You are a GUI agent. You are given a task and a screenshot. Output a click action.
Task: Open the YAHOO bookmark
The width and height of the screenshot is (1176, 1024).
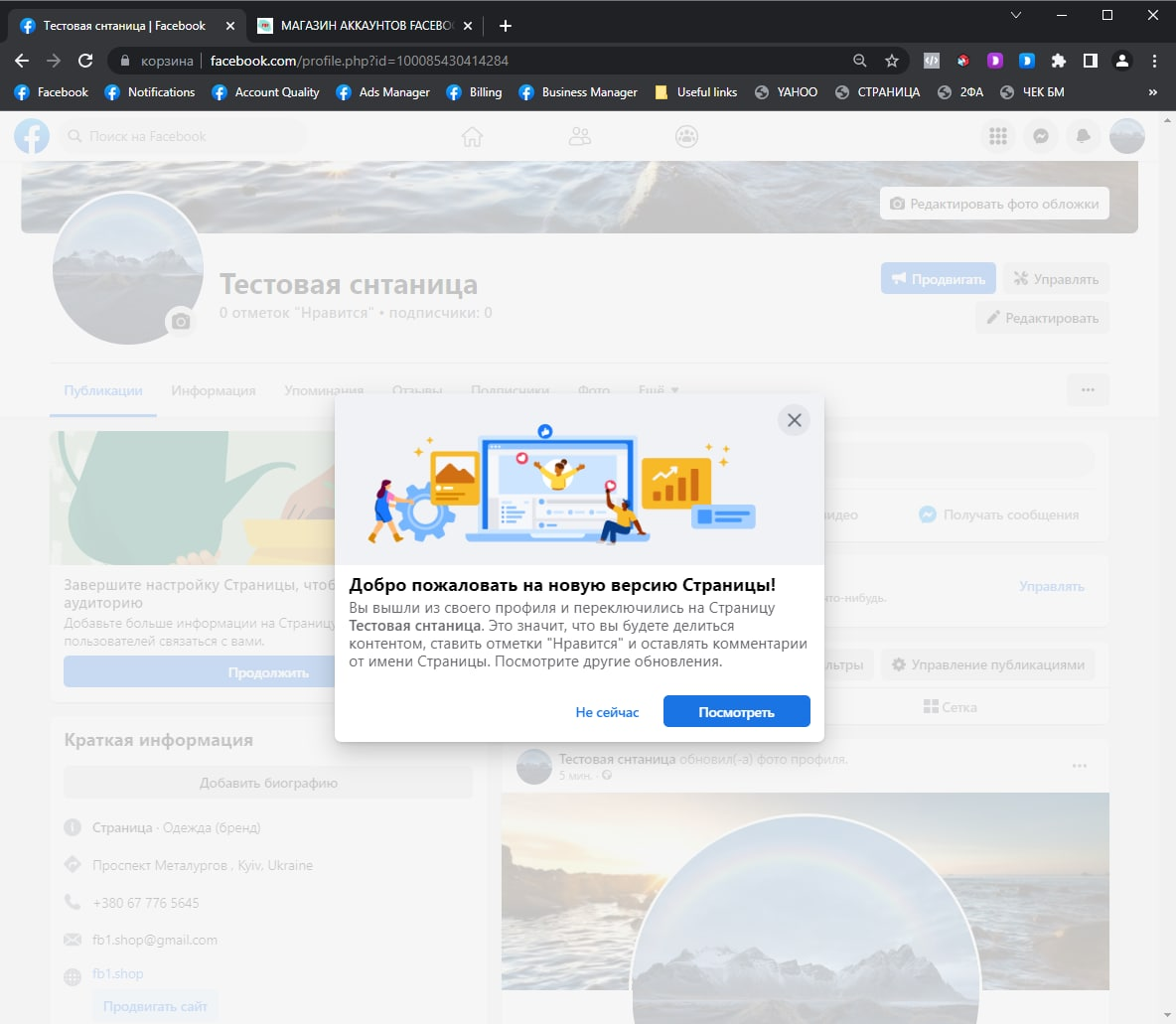click(786, 92)
